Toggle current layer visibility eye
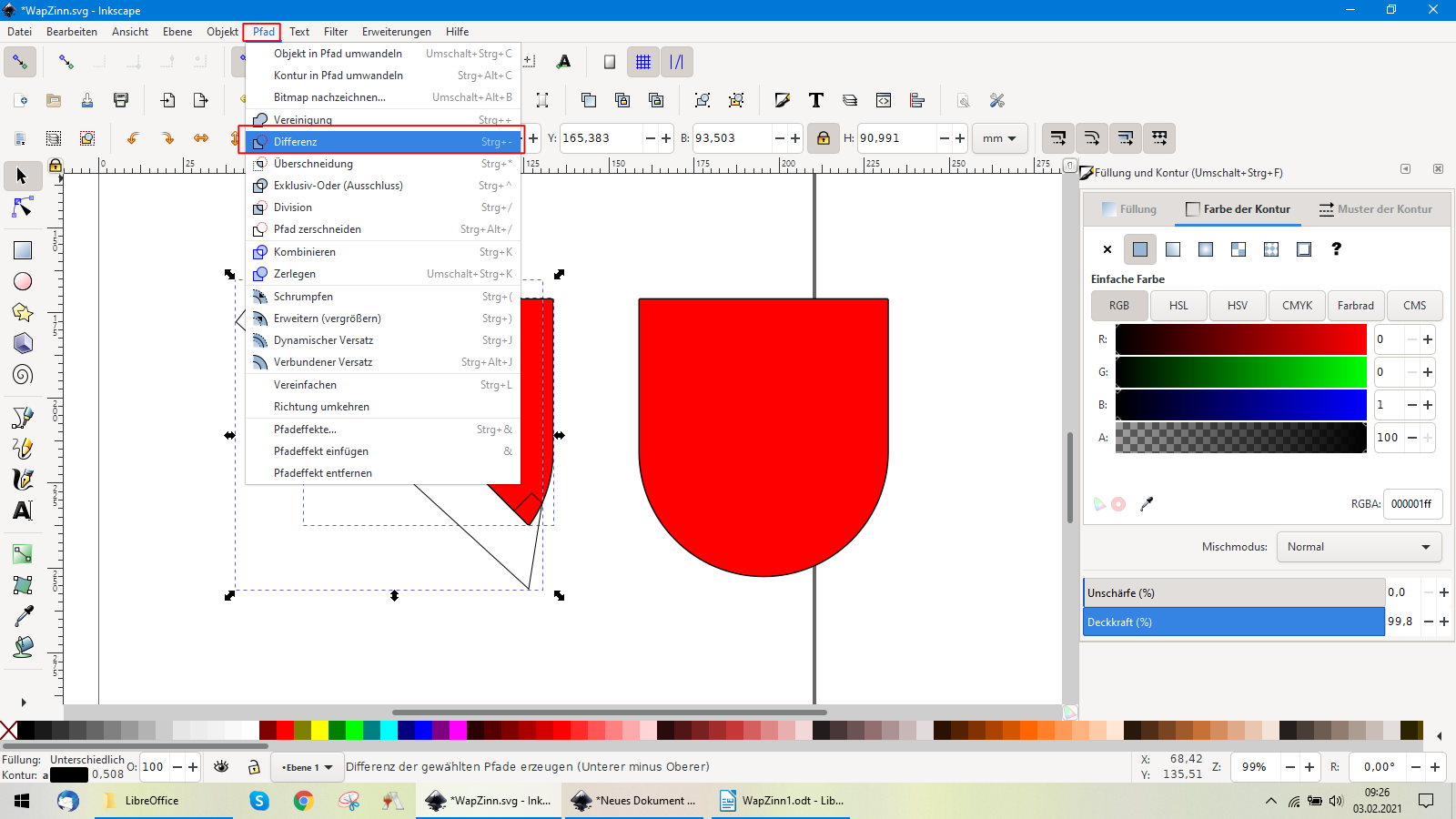 tap(221, 767)
